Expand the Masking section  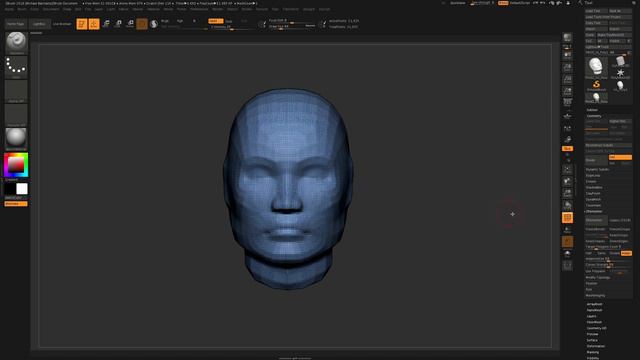(593, 352)
